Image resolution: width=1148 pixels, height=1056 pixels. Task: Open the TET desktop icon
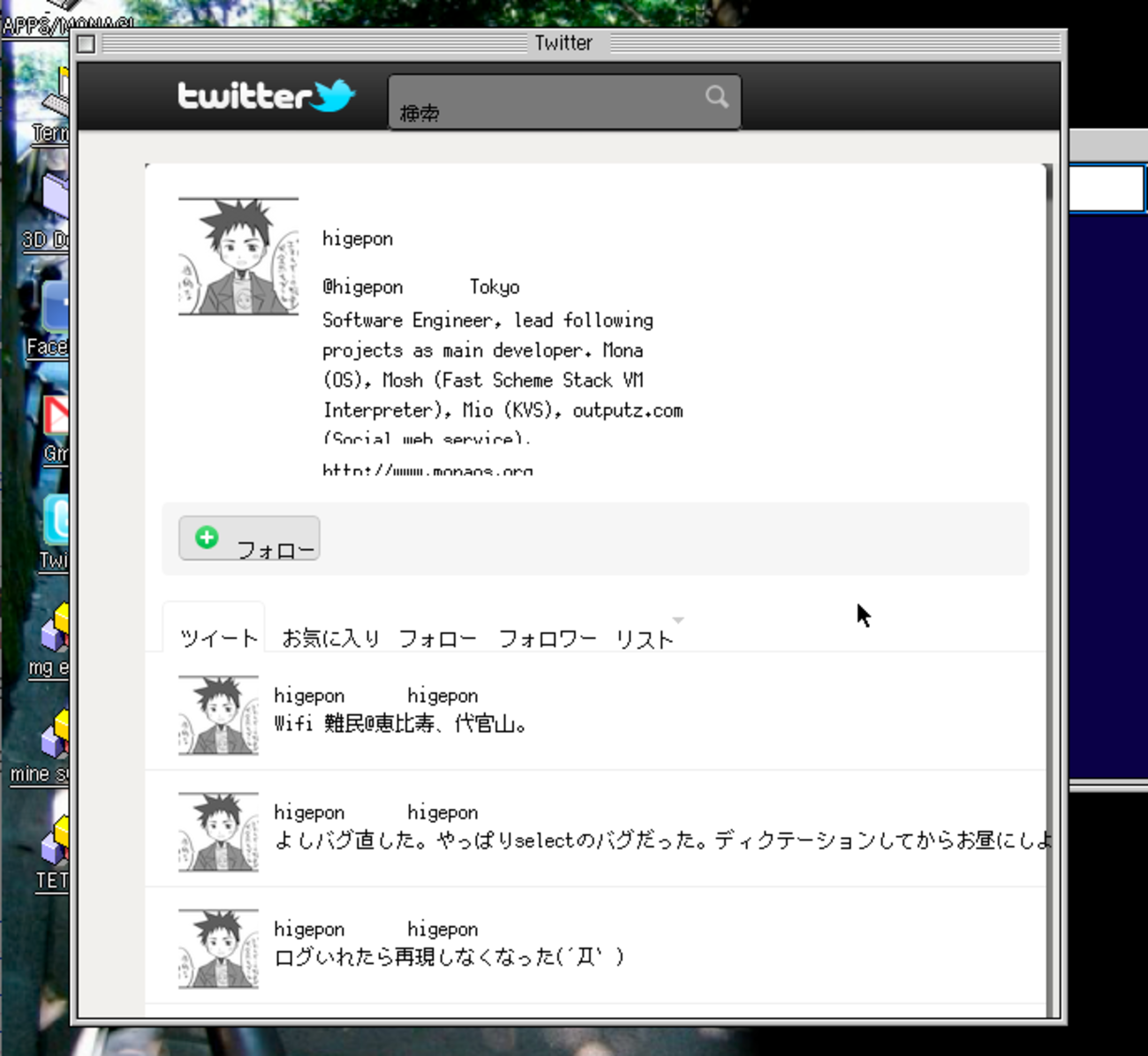[x=52, y=853]
